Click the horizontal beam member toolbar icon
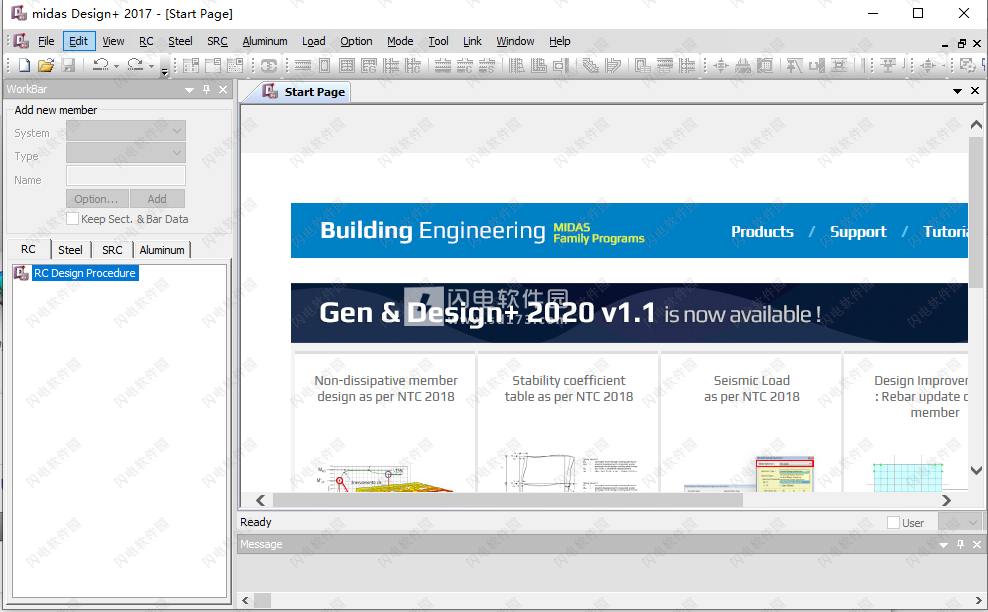This screenshot has width=988, height=612. 303,66
